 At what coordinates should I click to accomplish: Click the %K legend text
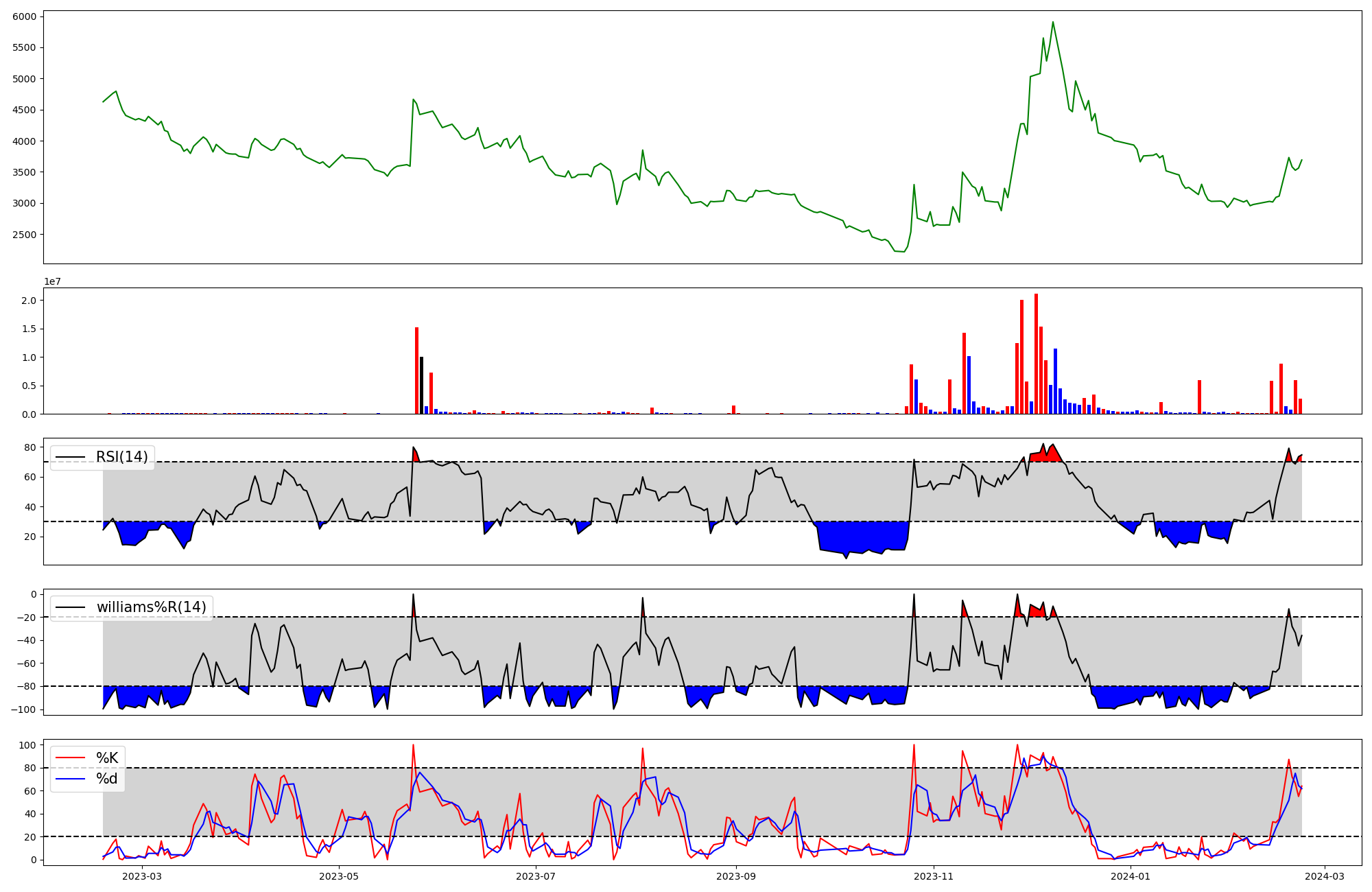click(107, 758)
